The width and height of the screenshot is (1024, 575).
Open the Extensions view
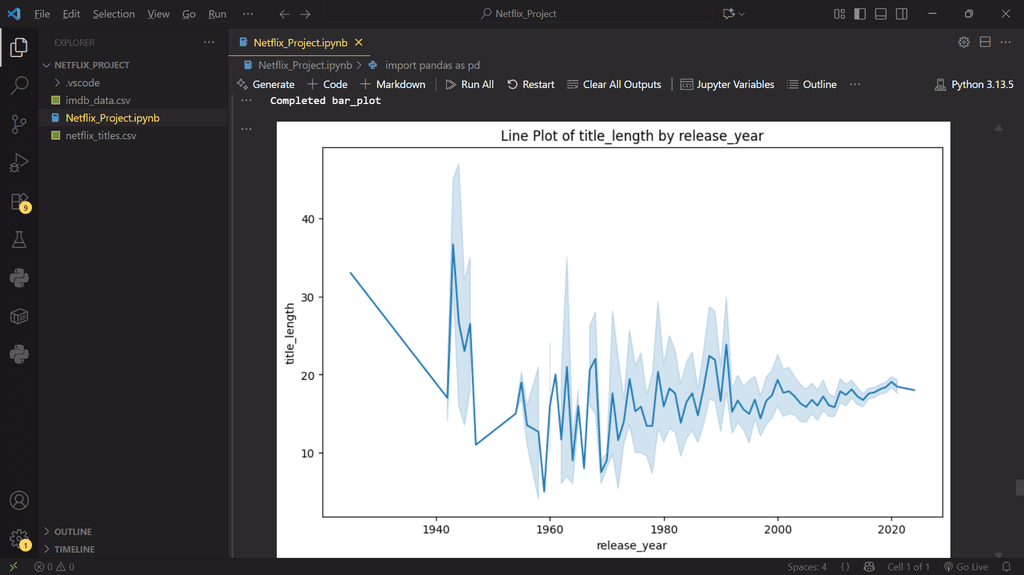coord(19,201)
